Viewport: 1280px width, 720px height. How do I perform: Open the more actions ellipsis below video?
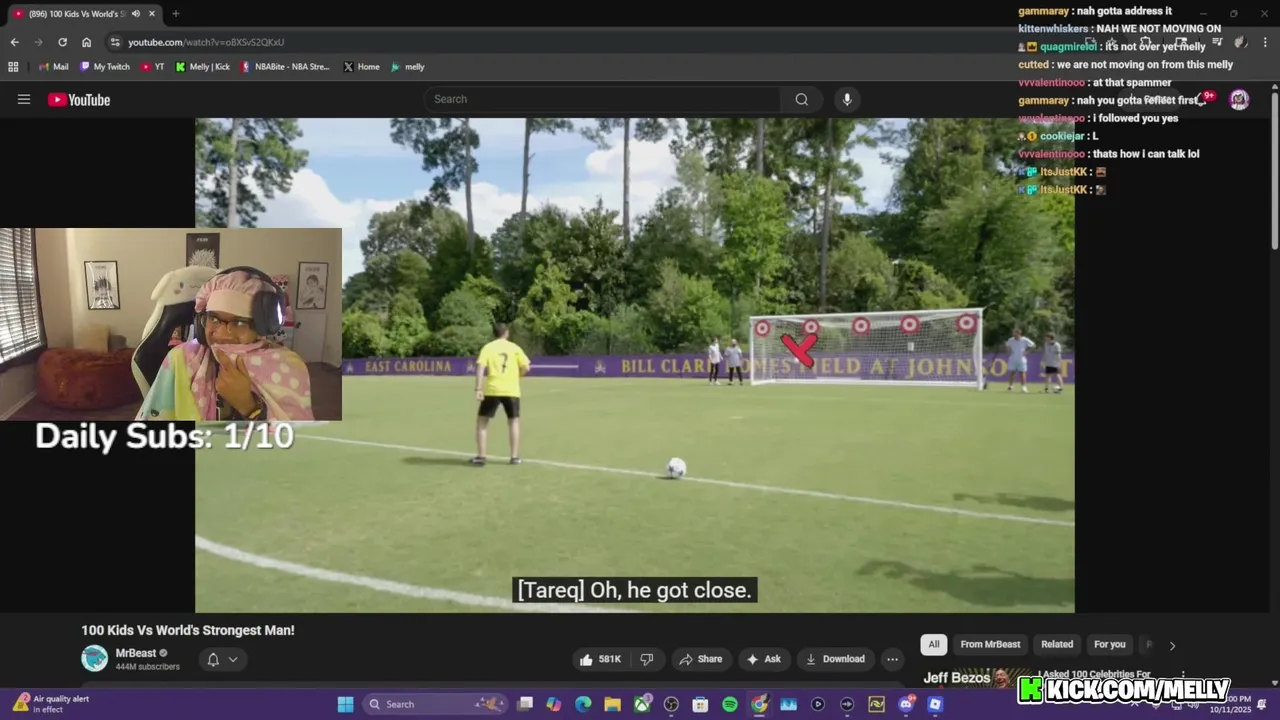click(892, 659)
